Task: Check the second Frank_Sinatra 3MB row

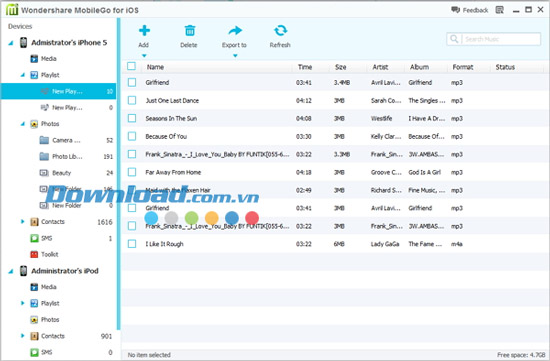Action: (x=132, y=226)
